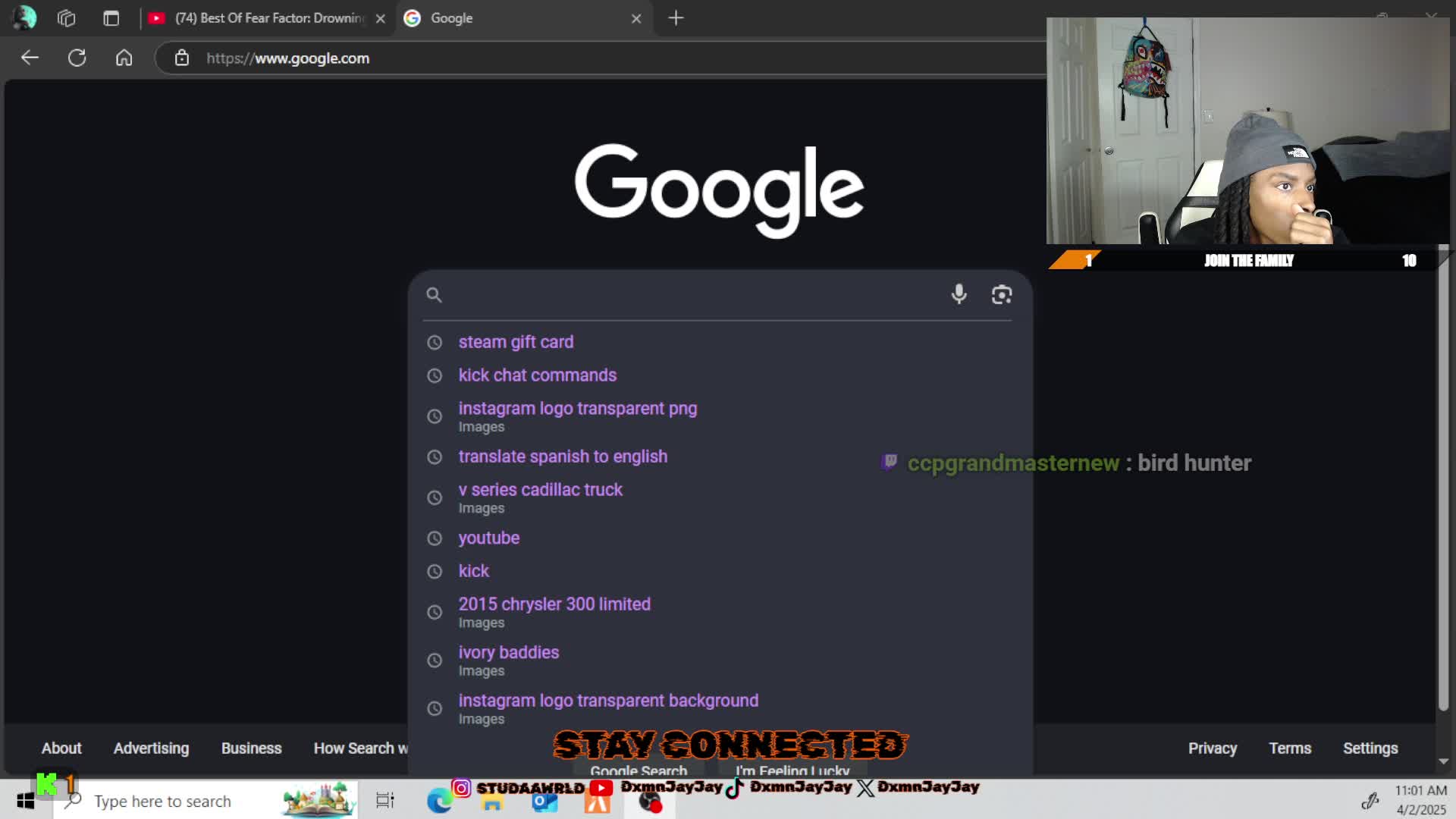Toggle the vertical tabs icon

[x=111, y=18]
